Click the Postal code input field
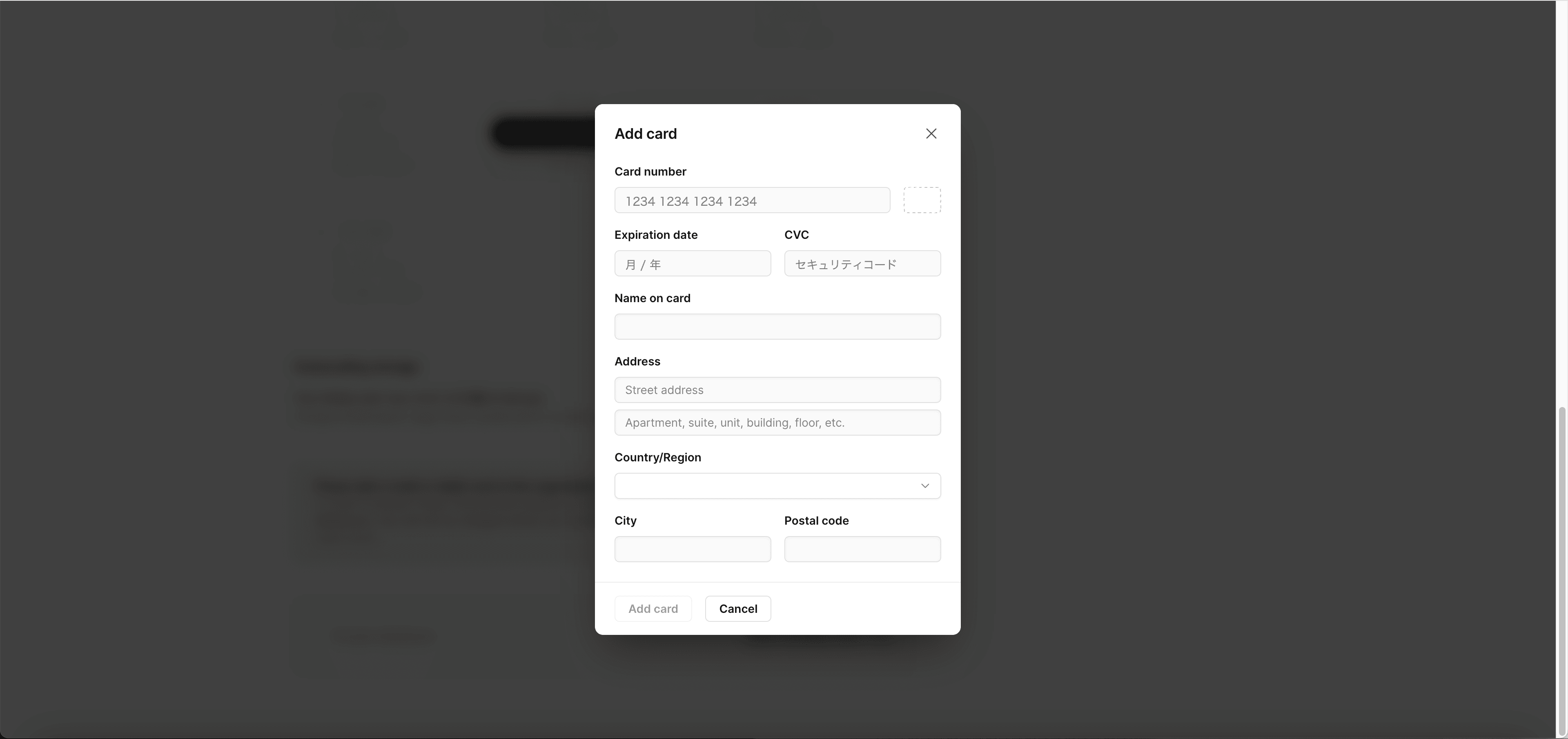The width and height of the screenshot is (1568, 739). pos(862,549)
